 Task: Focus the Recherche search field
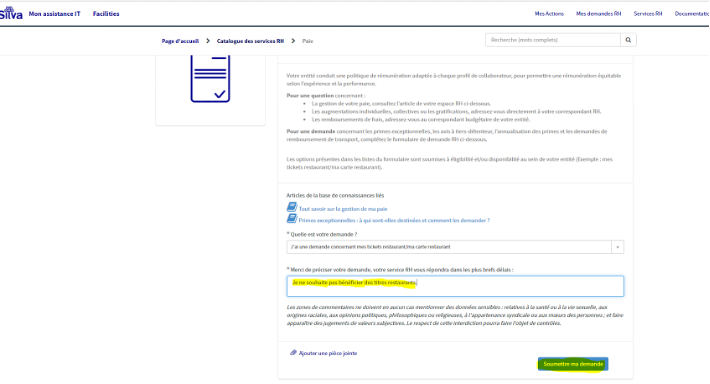tap(553, 40)
